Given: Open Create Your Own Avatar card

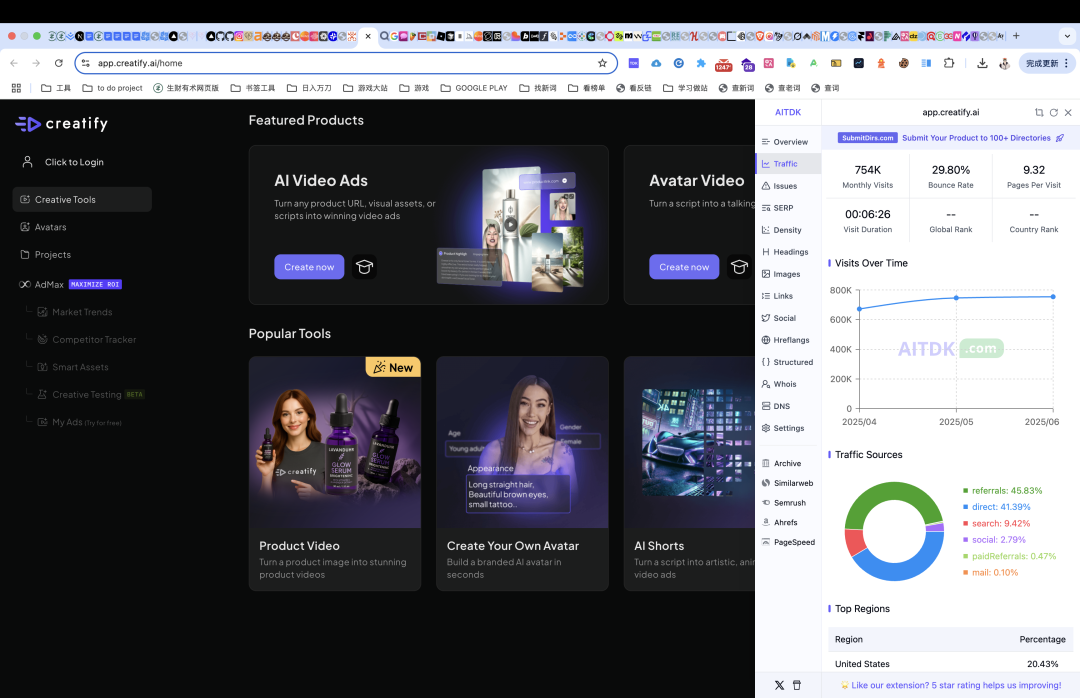Looking at the screenshot, I should pos(522,473).
